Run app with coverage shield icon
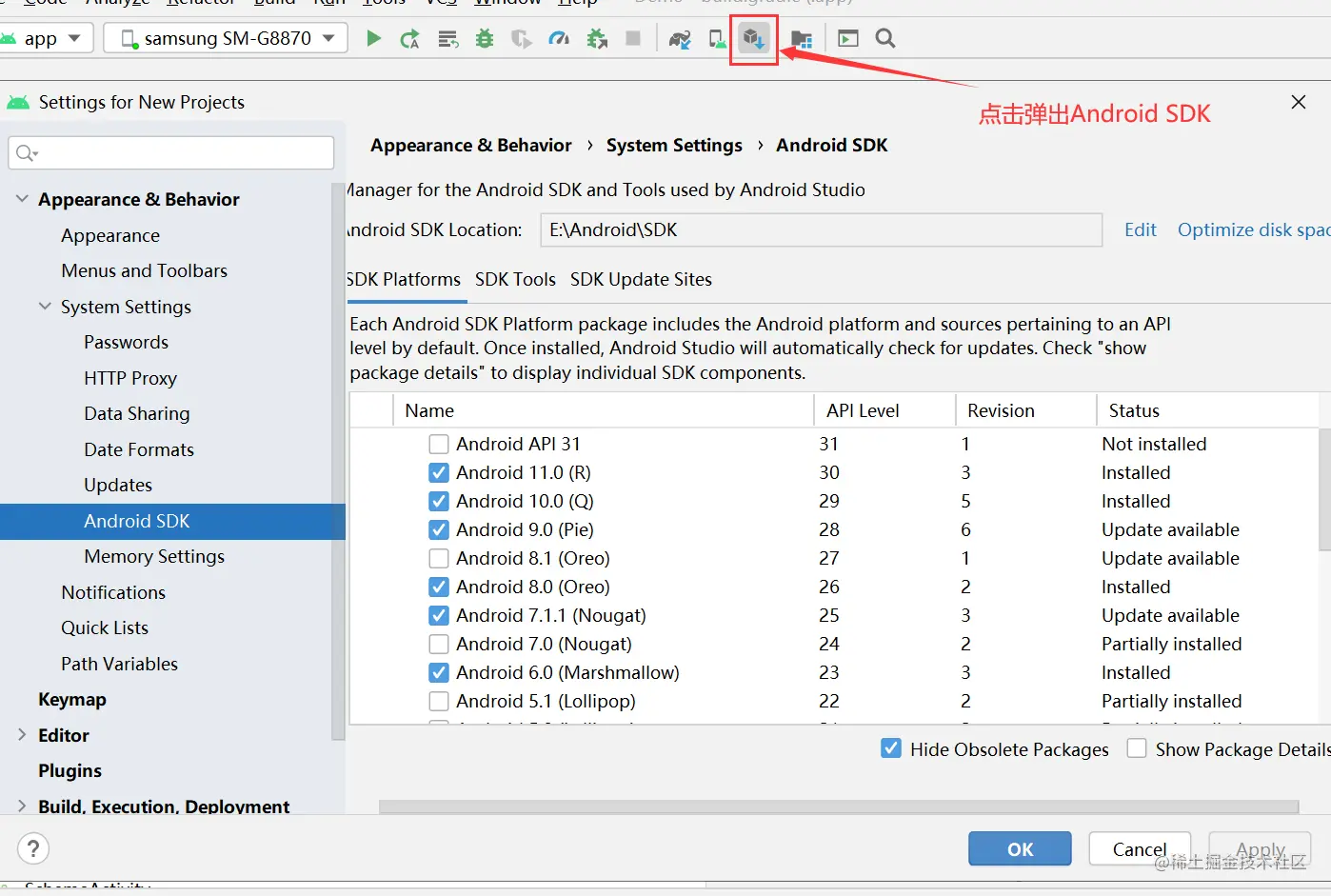This screenshot has height=896, width=1331. click(x=521, y=38)
